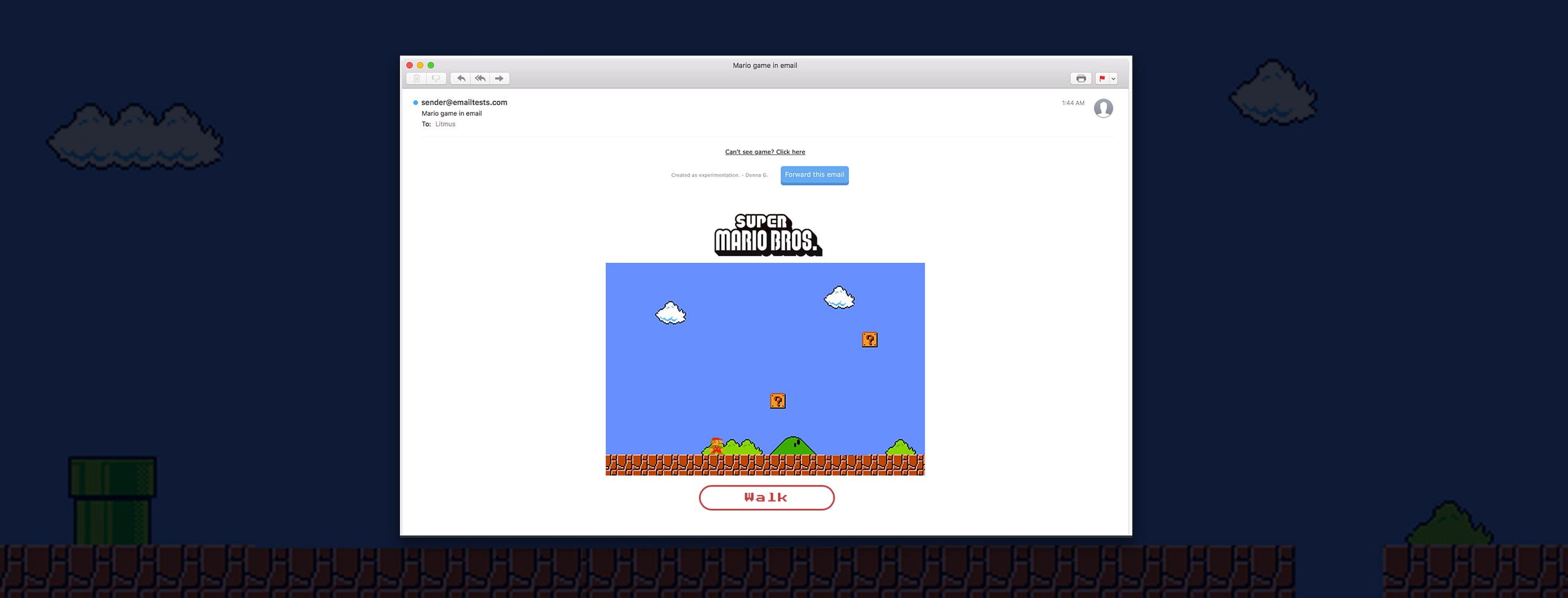Open the "Can't see game? Click here" link
1568x598 pixels.
click(x=765, y=152)
